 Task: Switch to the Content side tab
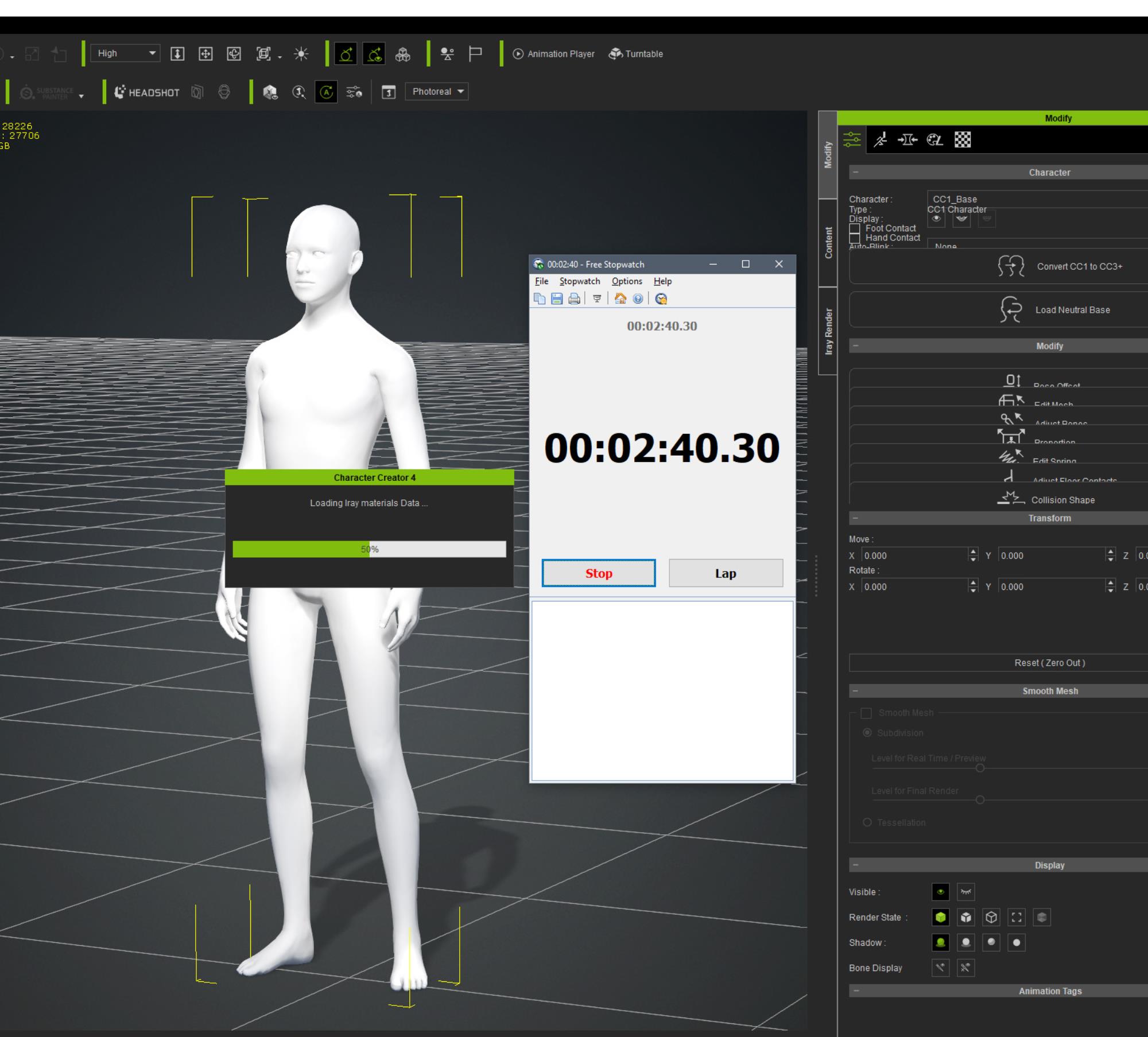(x=828, y=243)
